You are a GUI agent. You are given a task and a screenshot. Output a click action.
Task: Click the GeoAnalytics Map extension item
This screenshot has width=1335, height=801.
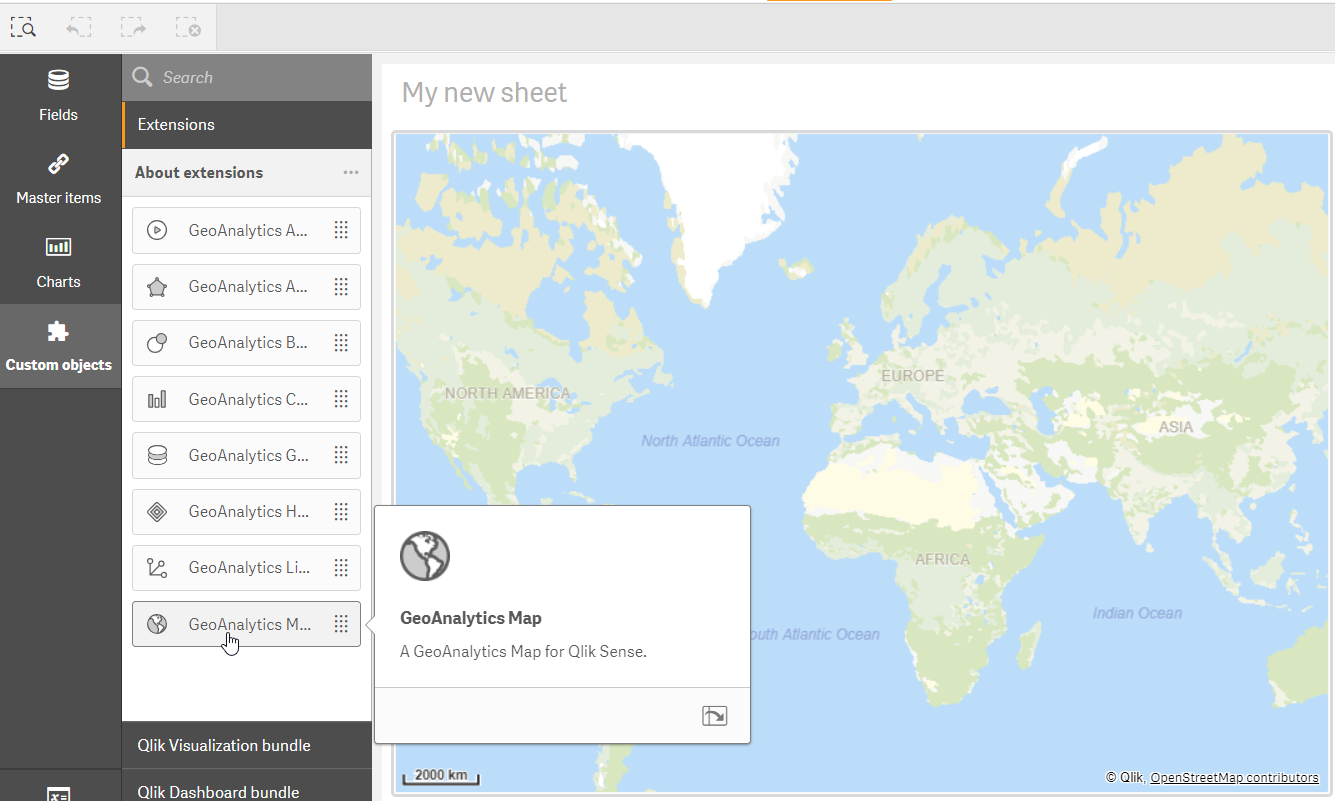249,624
